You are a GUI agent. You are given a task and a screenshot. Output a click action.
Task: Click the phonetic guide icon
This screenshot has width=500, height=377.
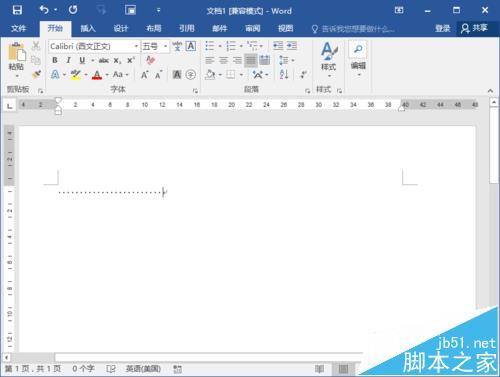coord(177,46)
